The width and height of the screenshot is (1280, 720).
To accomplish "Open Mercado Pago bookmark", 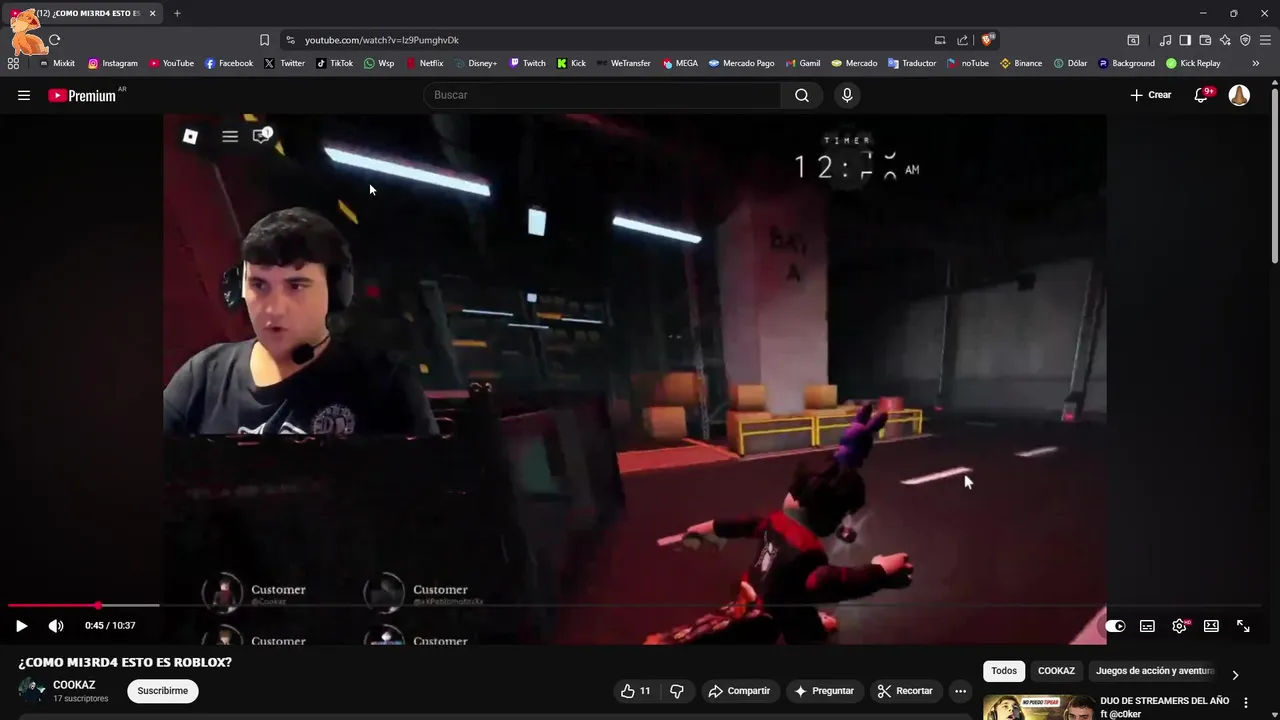I will click(741, 63).
